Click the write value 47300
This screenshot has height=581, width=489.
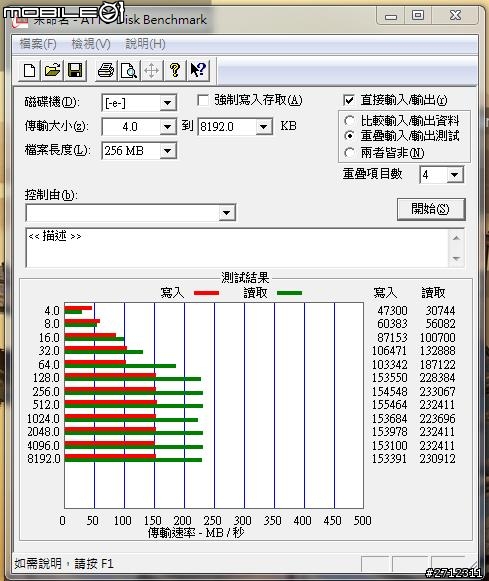[x=392, y=311]
